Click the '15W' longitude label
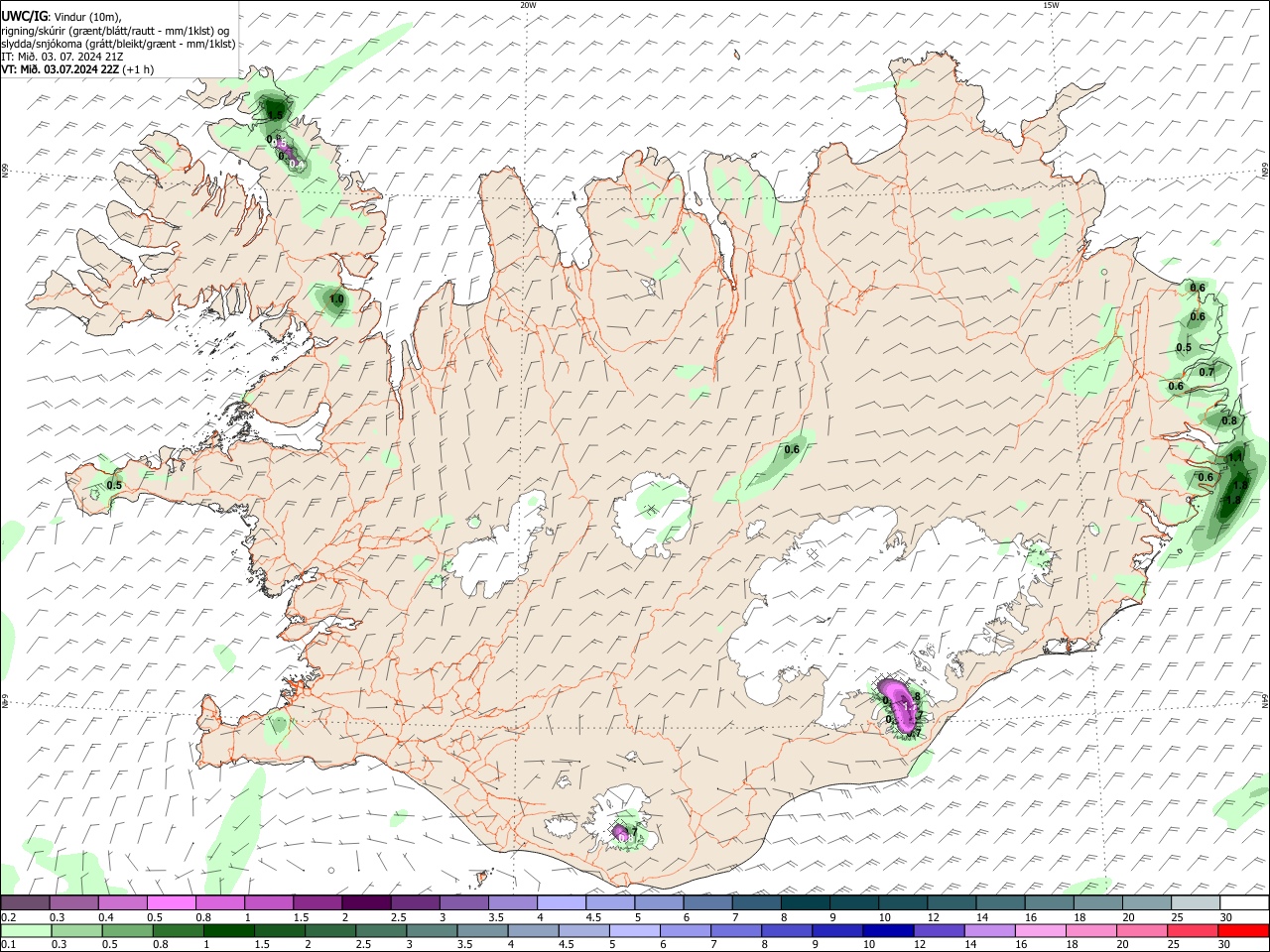The height and width of the screenshot is (952, 1270). pyautogui.click(x=1051, y=4)
